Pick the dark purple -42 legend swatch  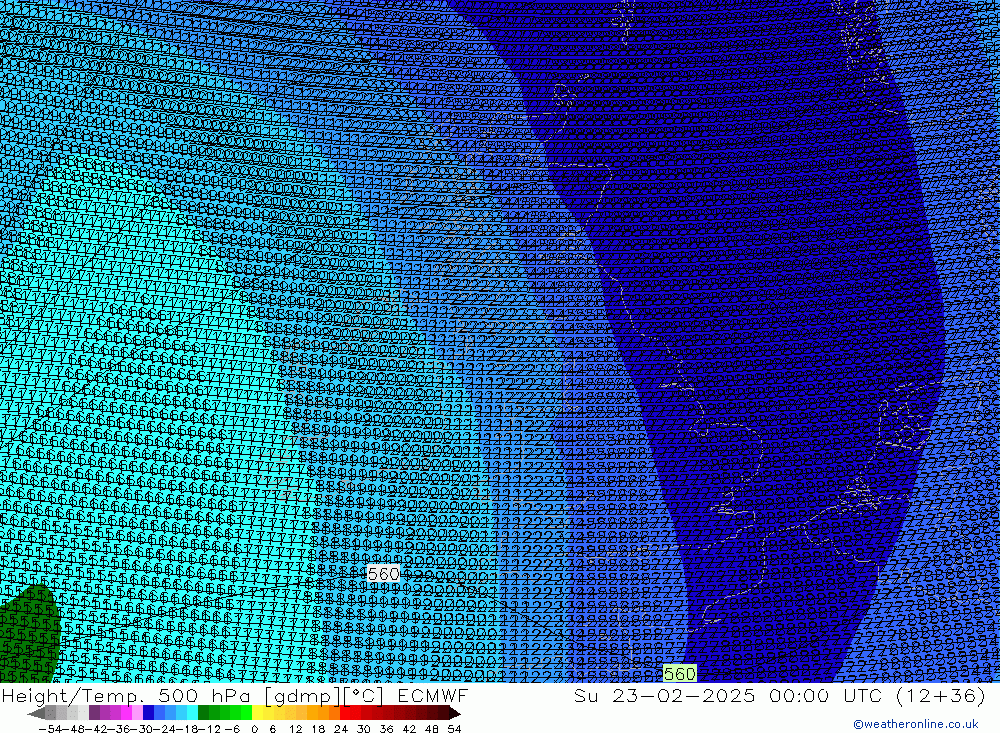click(94, 713)
